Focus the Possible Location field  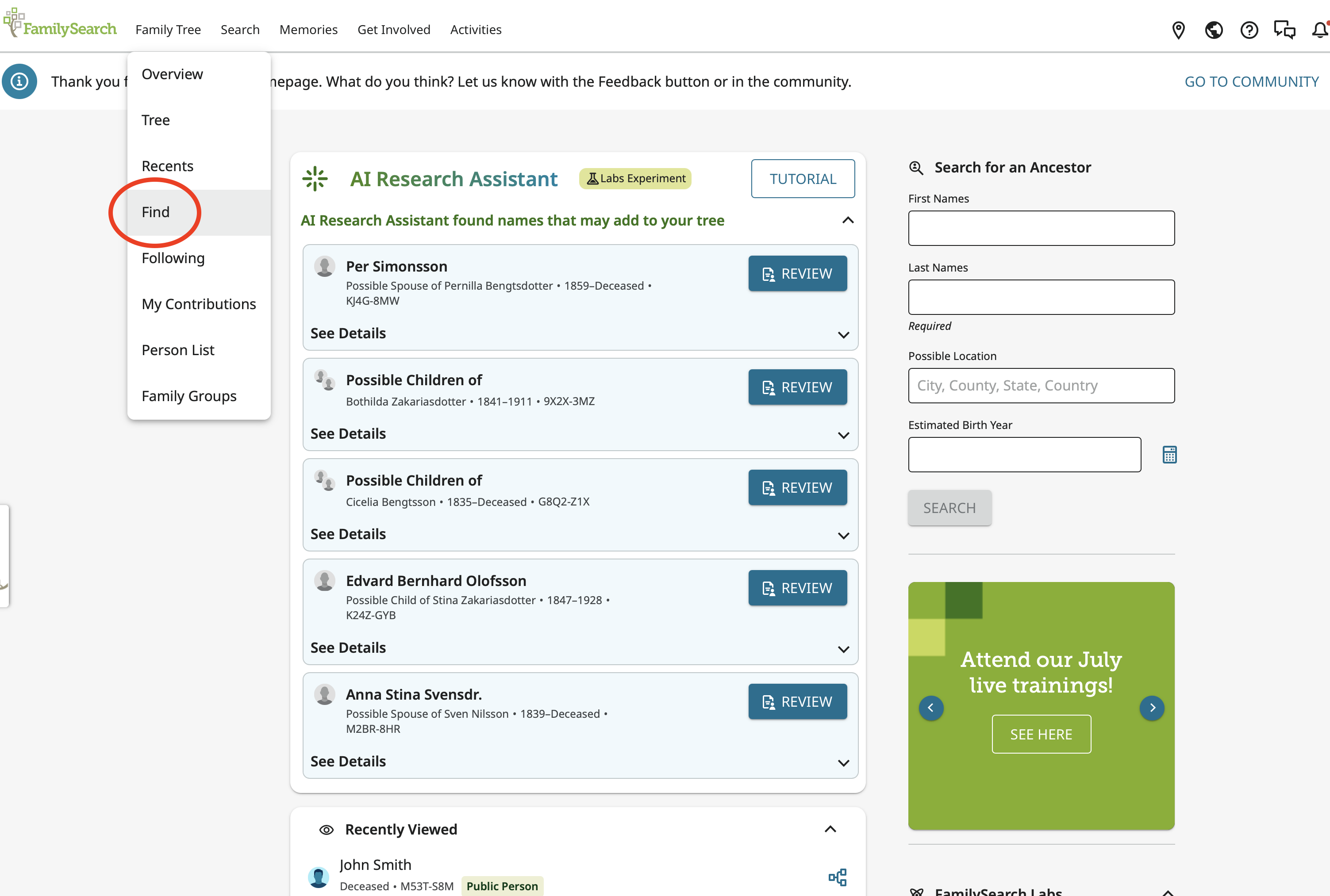tap(1041, 386)
